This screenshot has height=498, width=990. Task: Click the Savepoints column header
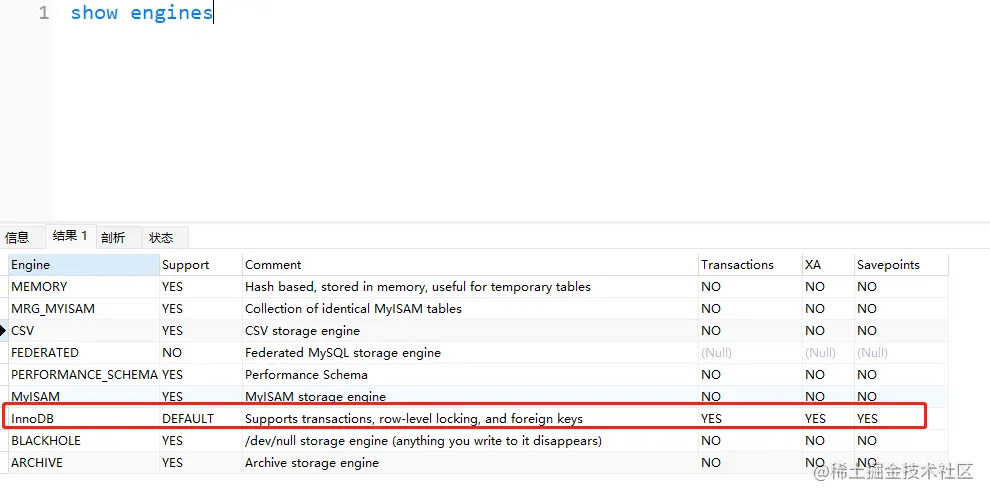pyautogui.click(x=888, y=265)
